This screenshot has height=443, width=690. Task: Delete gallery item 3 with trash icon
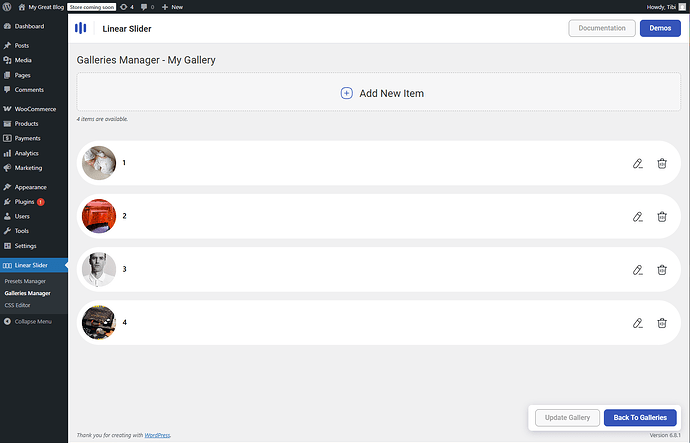[662, 270]
